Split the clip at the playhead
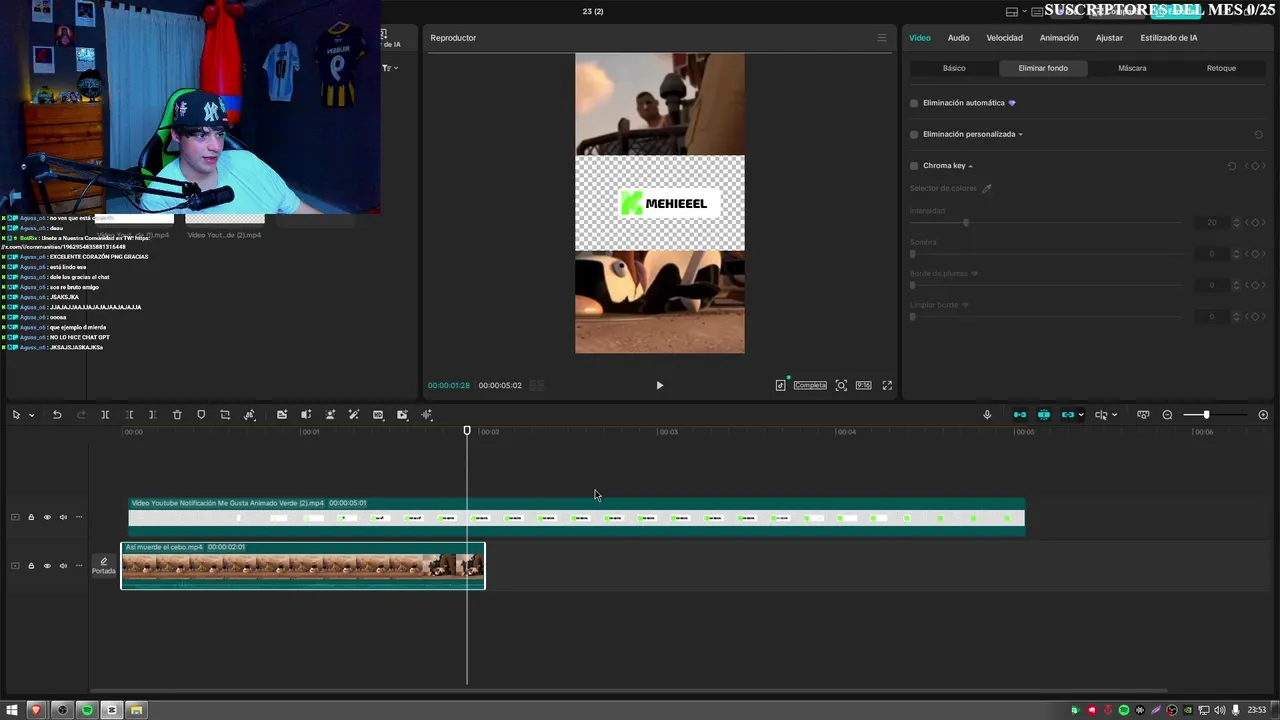Viewport: 1280px width, 720px height. coord(105,415)
